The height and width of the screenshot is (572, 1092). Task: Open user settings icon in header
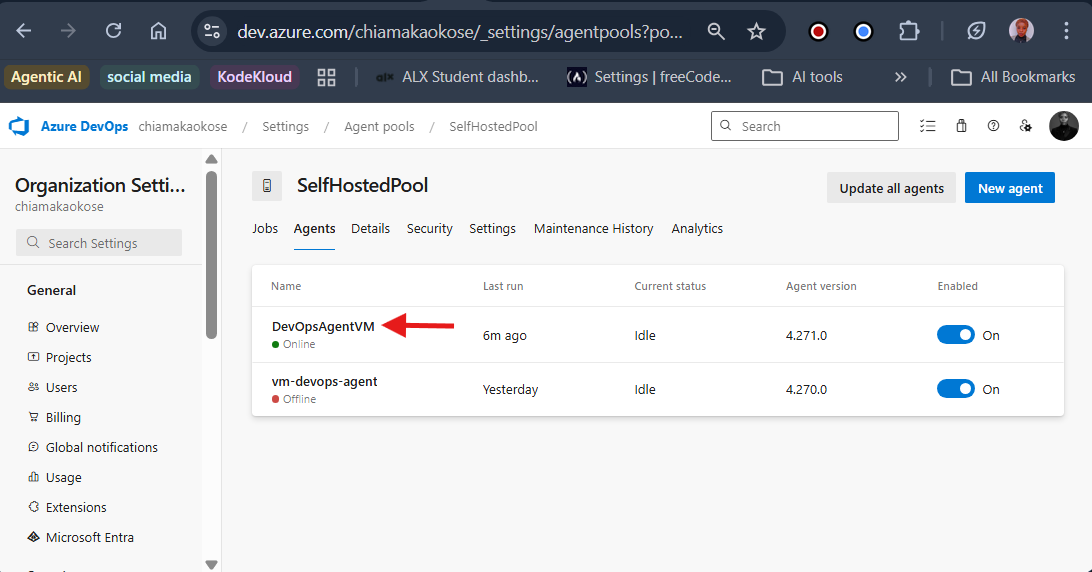(x=1025, y=126)
